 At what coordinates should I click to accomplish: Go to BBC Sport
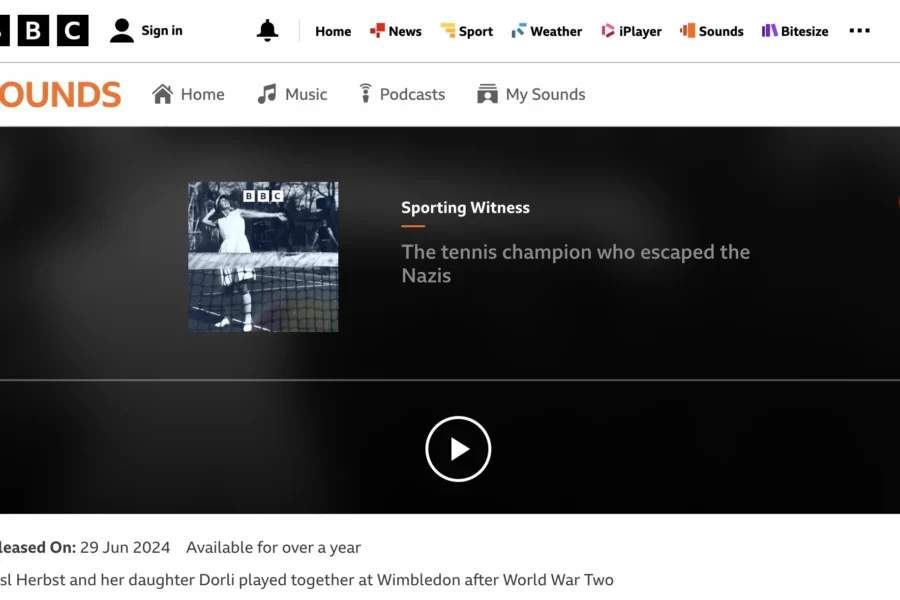(466, 31)
